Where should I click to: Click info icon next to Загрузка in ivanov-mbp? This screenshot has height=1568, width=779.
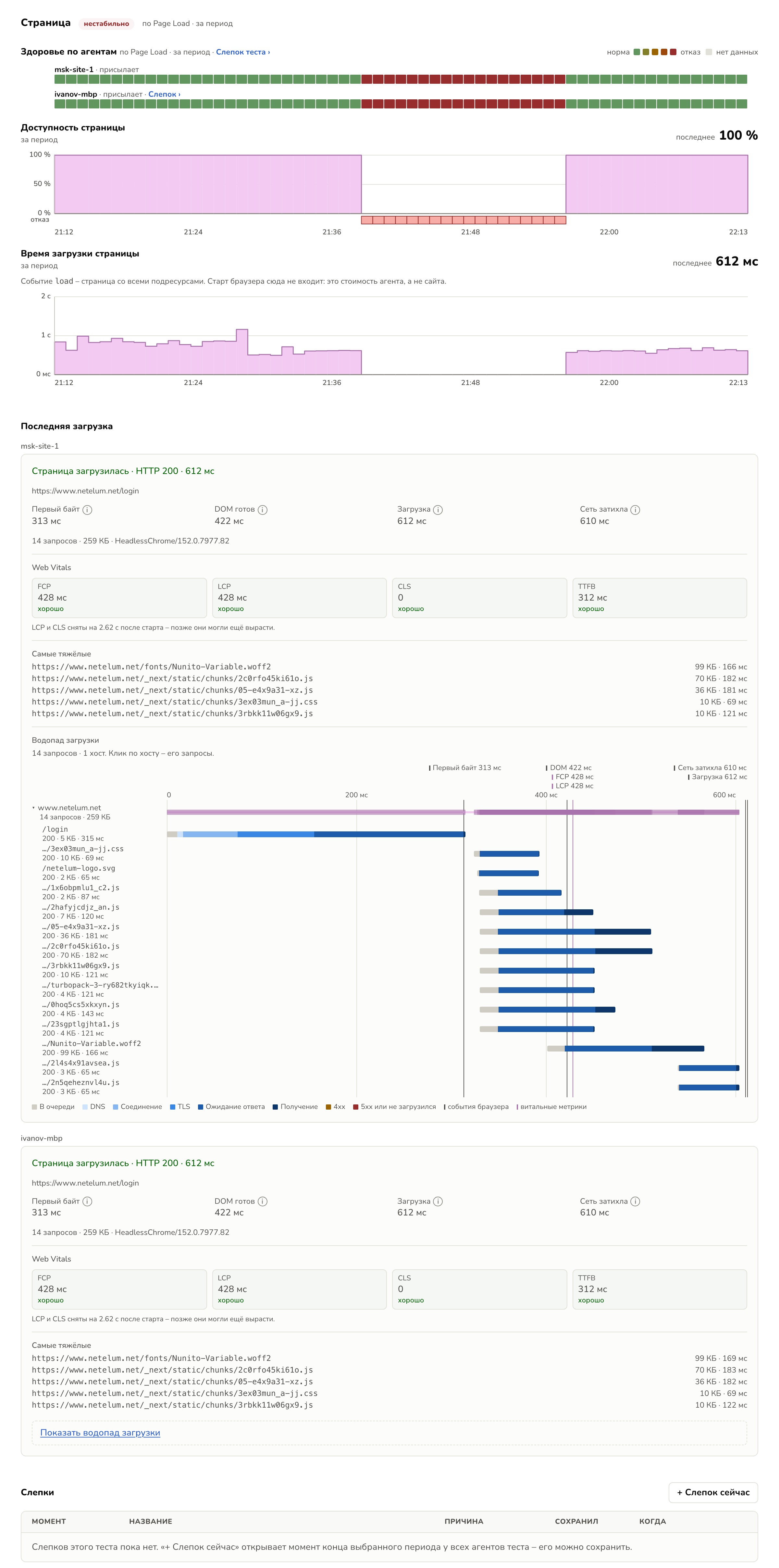coord(438,1201)
